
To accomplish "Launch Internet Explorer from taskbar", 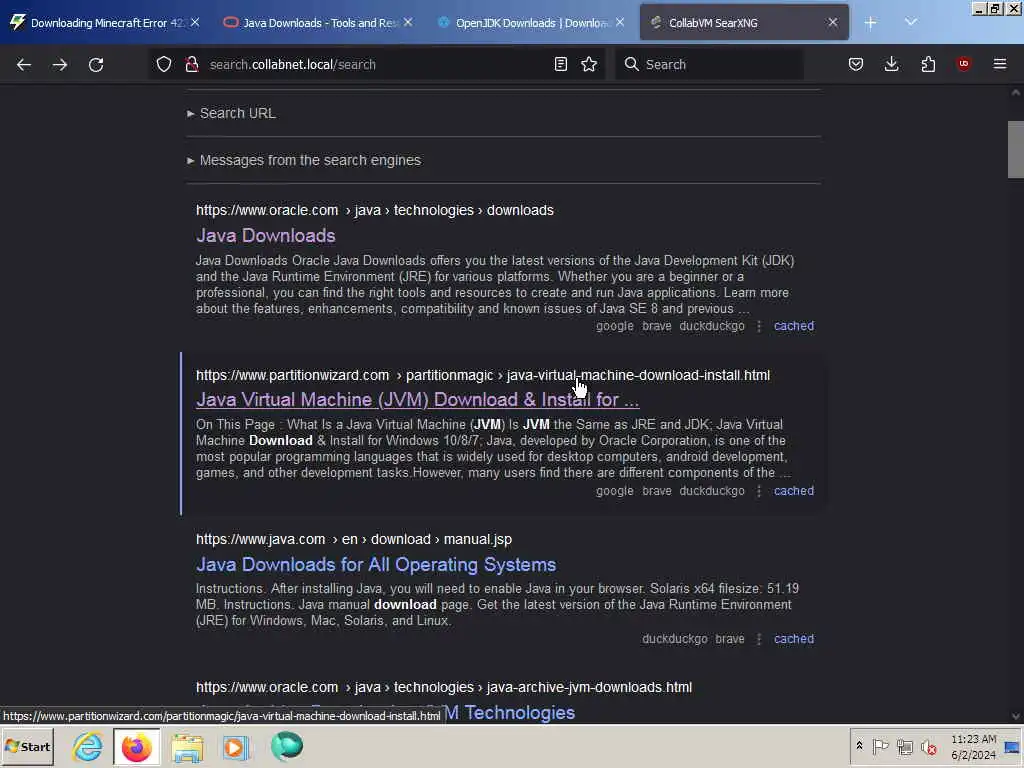I will pyautogui.click(x=88, y=746).
